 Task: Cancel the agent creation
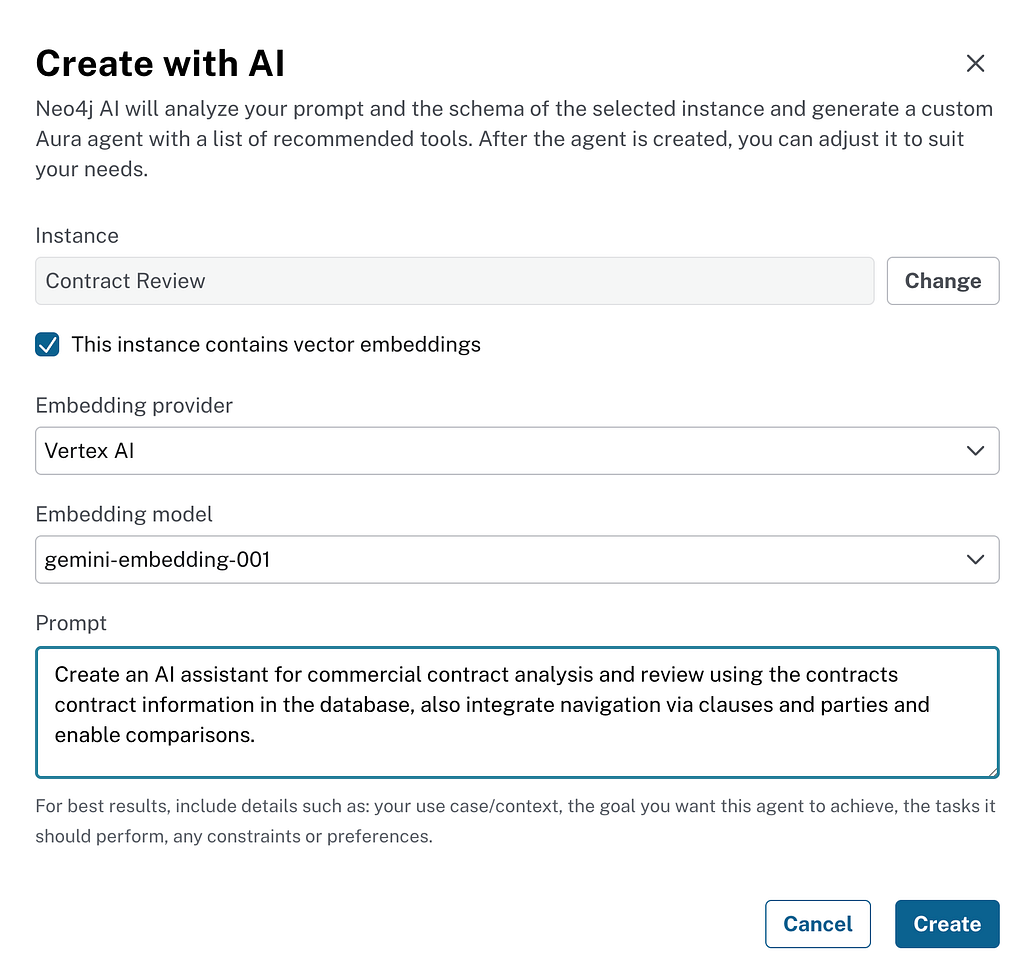(818, 924)
